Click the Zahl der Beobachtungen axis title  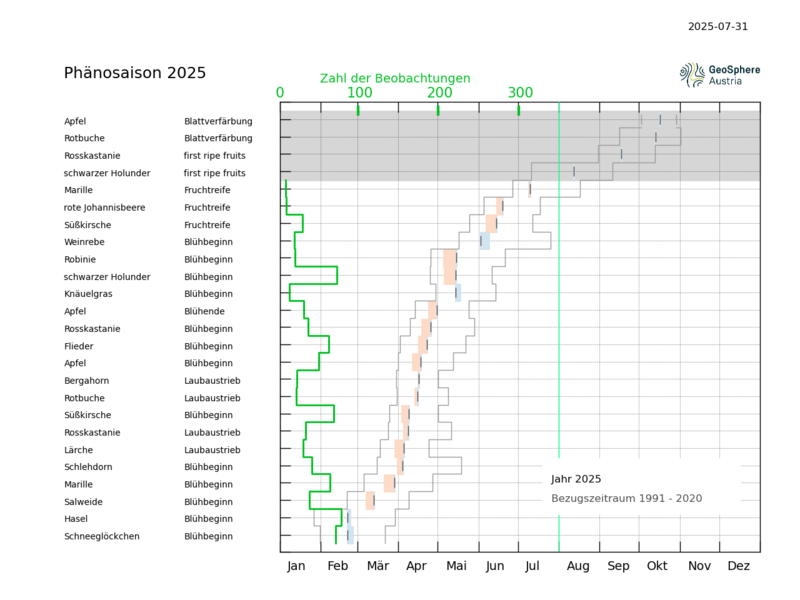pyautogui.click(x=395, y=79)
